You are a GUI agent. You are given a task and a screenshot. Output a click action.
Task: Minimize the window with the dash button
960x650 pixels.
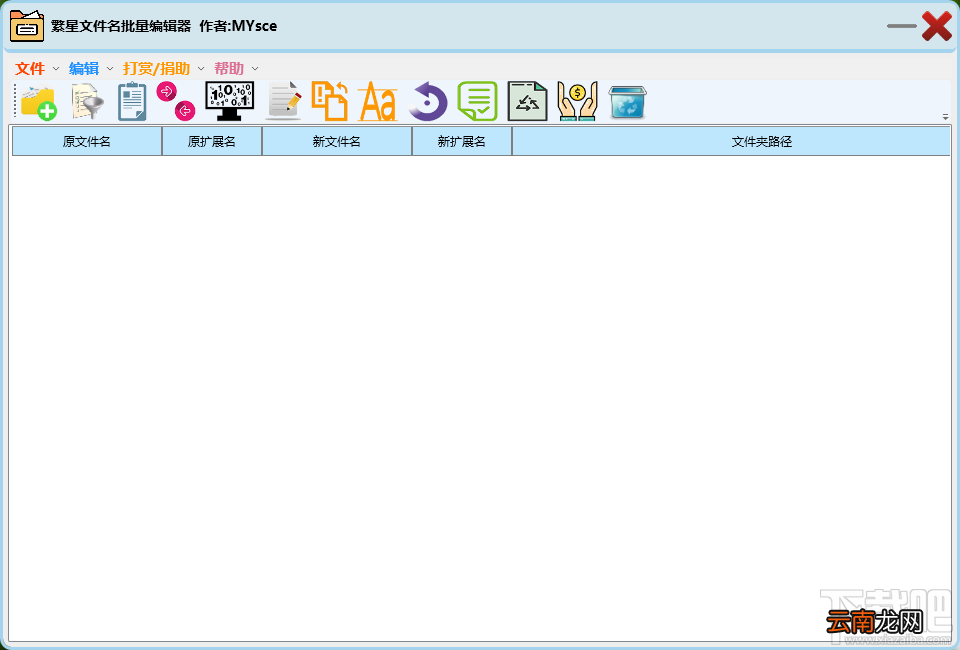[x=901, y=26]
